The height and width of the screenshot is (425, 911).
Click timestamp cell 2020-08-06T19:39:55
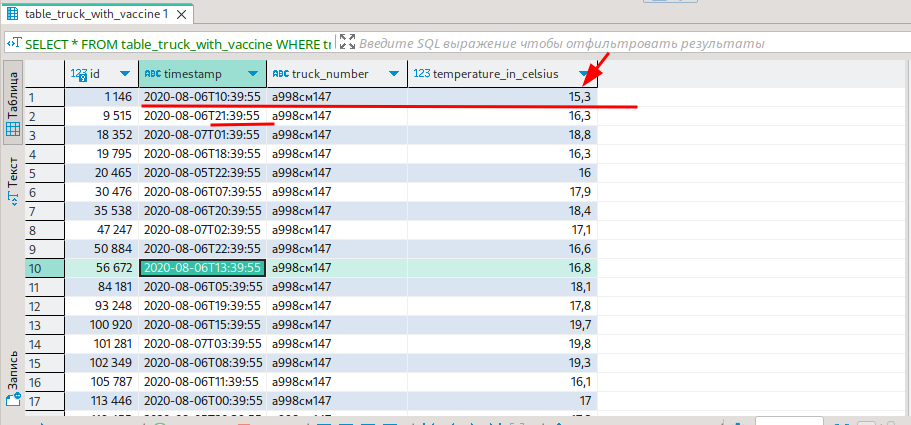pos(203,306)
